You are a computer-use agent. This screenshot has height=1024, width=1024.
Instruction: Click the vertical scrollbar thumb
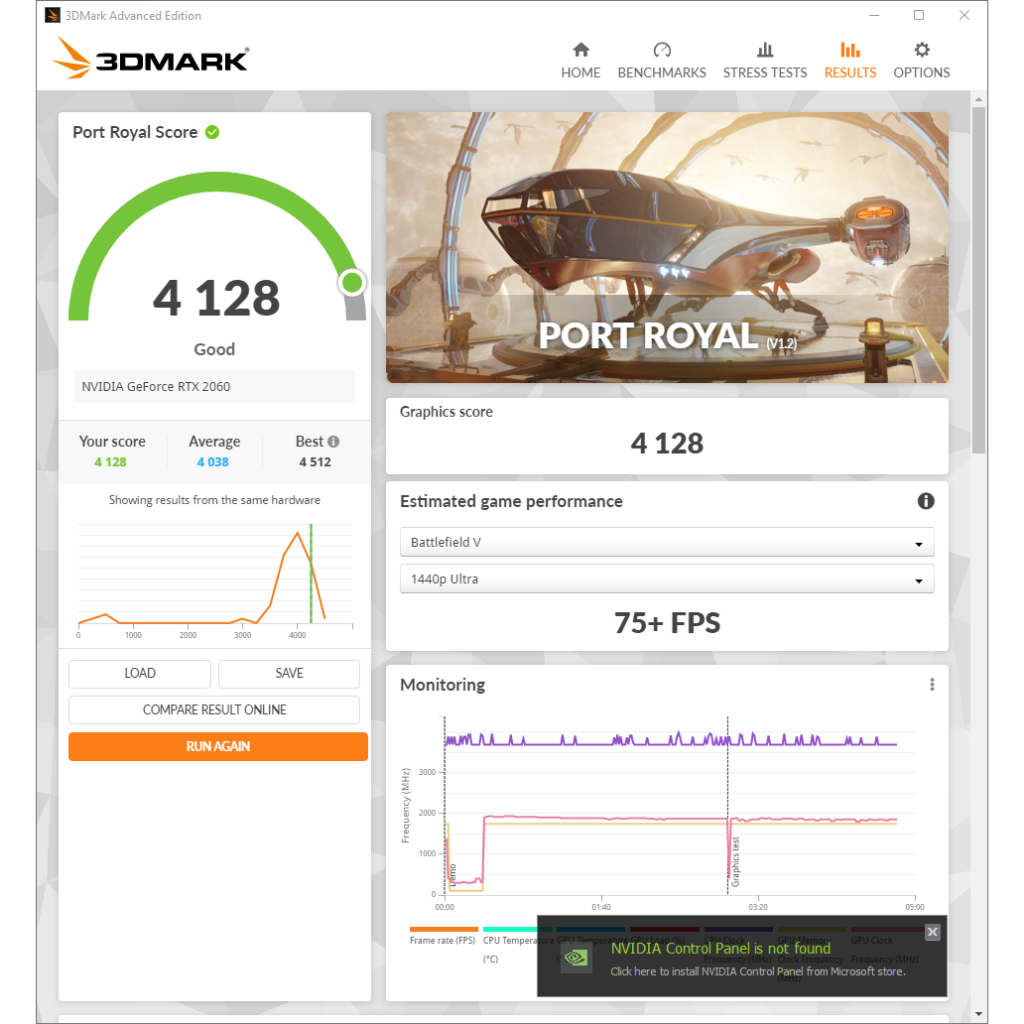[x=978, y=280]
